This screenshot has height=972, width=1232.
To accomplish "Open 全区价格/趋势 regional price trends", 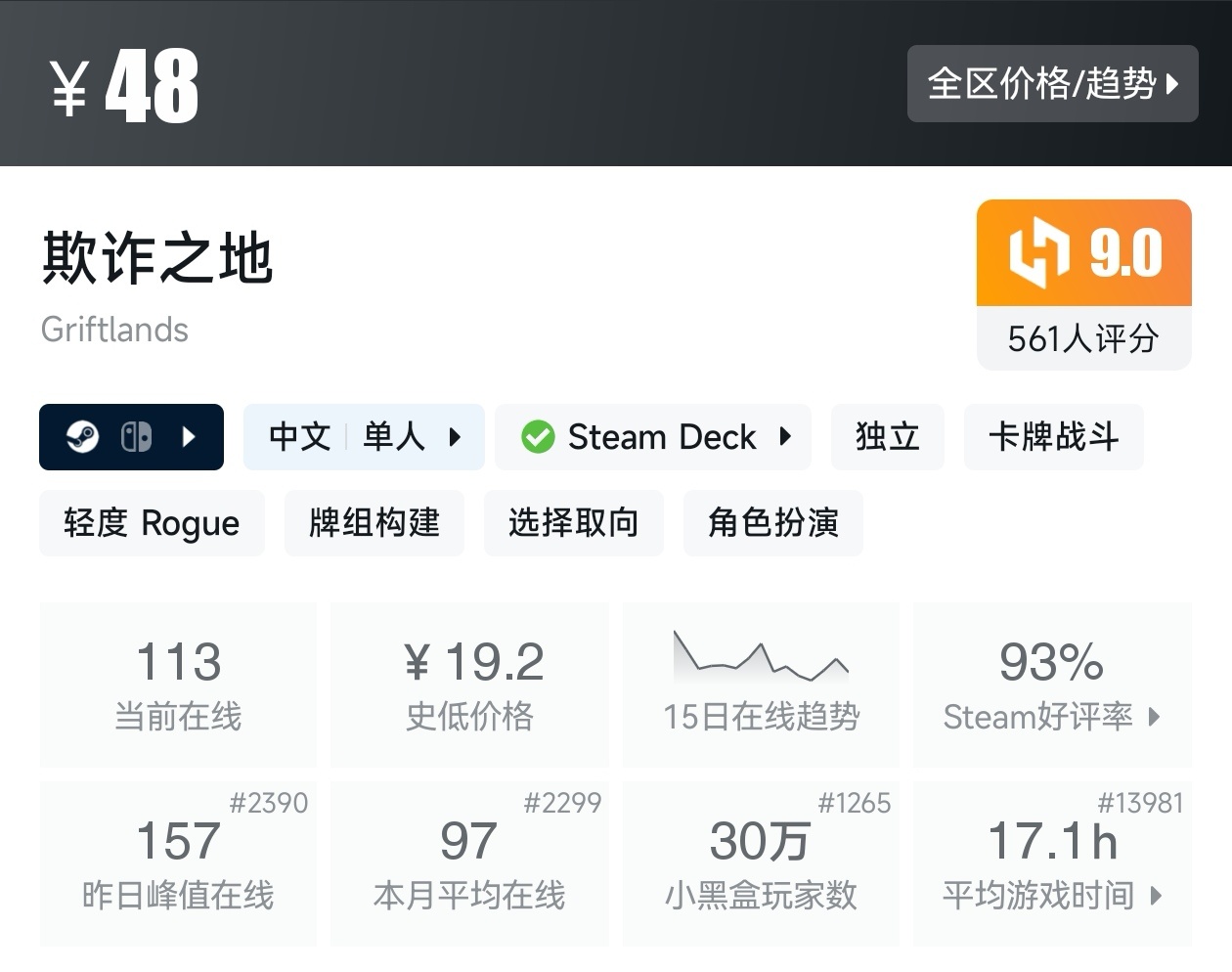I will (x=1052, y=84).
